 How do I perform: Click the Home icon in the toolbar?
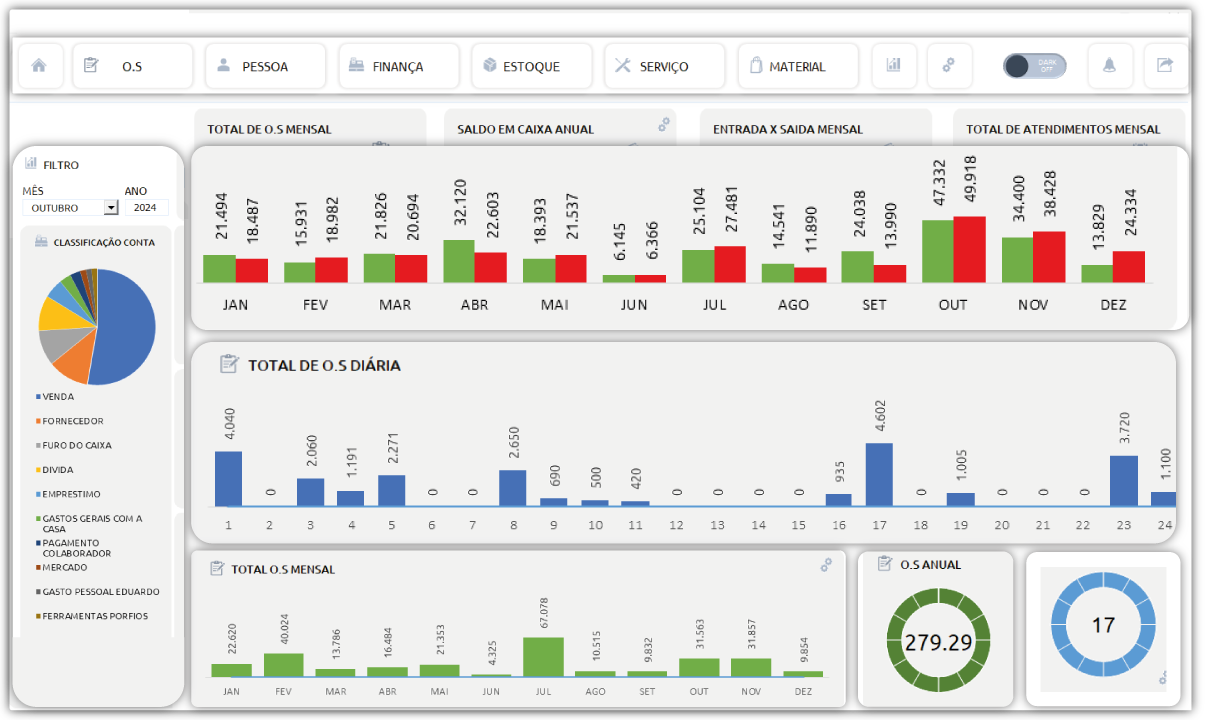click(40, 65)
